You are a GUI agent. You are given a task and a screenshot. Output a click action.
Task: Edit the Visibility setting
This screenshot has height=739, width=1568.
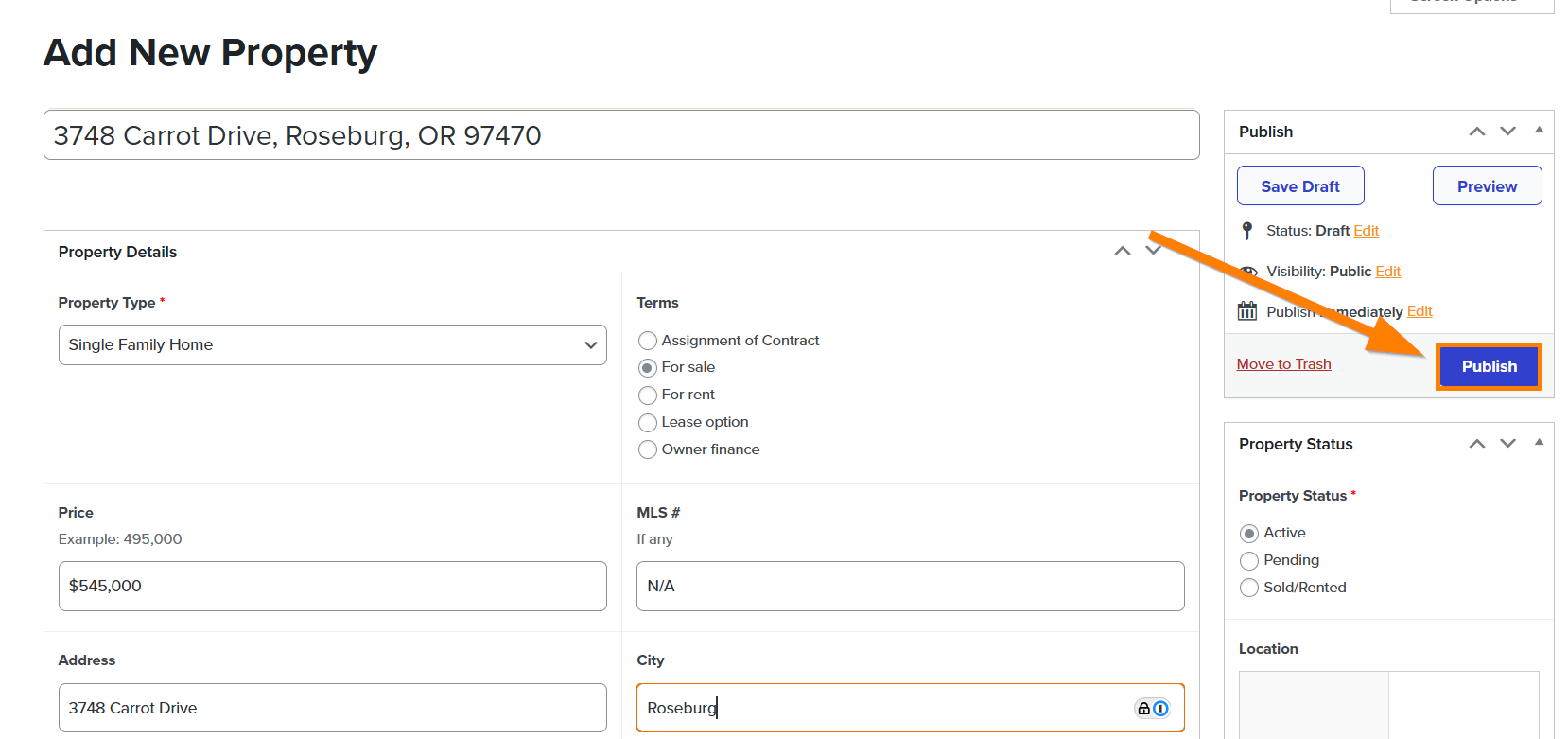pyautogui.click(x=1387, y=272)
